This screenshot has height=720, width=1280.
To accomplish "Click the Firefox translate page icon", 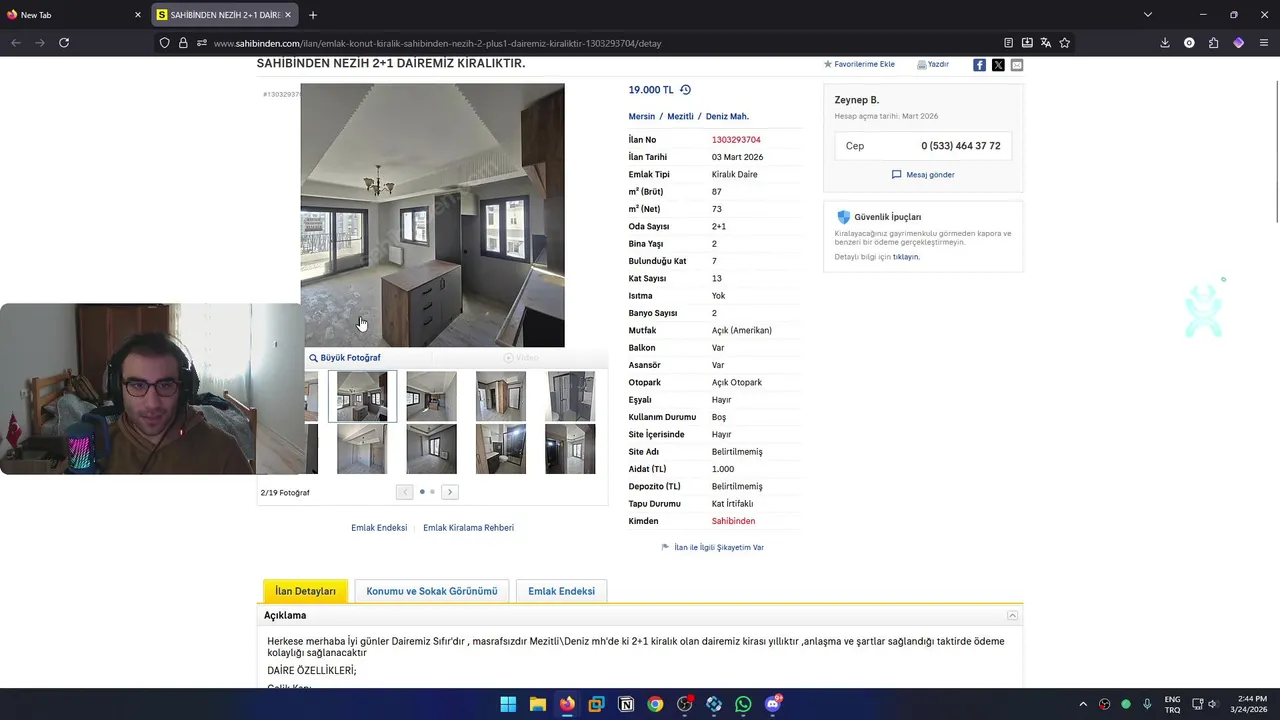I will pos(1045,43).
